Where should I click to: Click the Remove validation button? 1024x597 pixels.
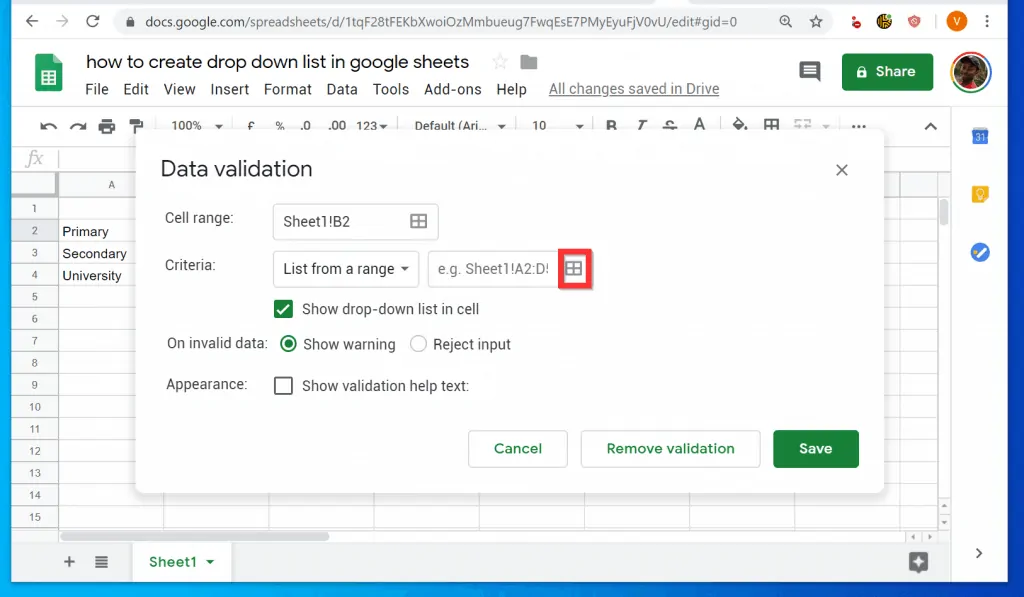pyautogui.click(x=670, y=449)
